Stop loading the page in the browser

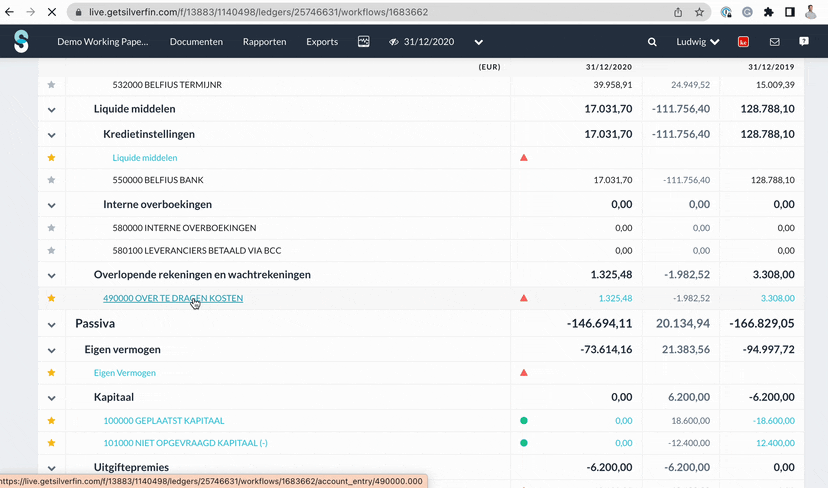pyautogui.click(x=52, y=12)
